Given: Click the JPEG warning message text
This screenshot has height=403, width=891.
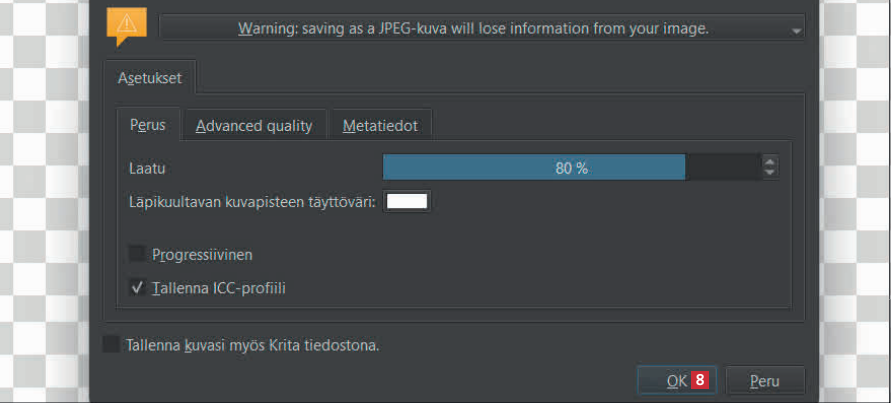Looking at the screenshot, I should (x=473, y=28).
